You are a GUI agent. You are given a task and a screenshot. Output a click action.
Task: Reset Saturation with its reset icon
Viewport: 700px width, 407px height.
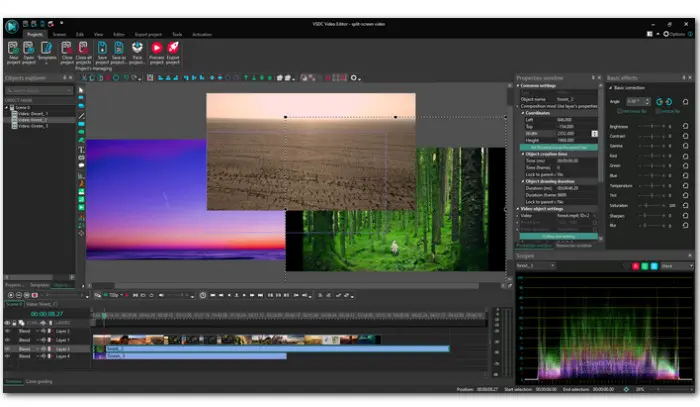[x=685, y=205]
